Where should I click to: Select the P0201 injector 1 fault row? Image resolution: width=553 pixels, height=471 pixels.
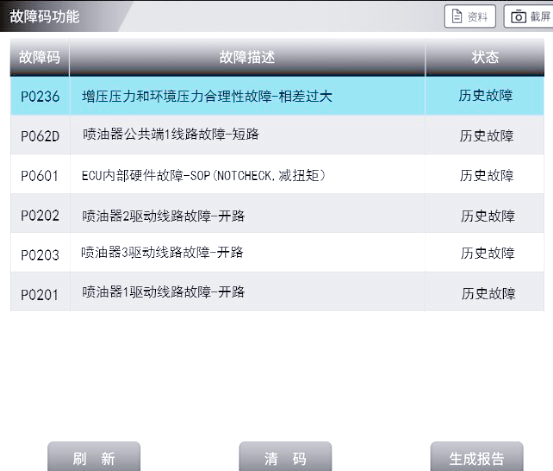pyautogui.click(x=277, y=292)
